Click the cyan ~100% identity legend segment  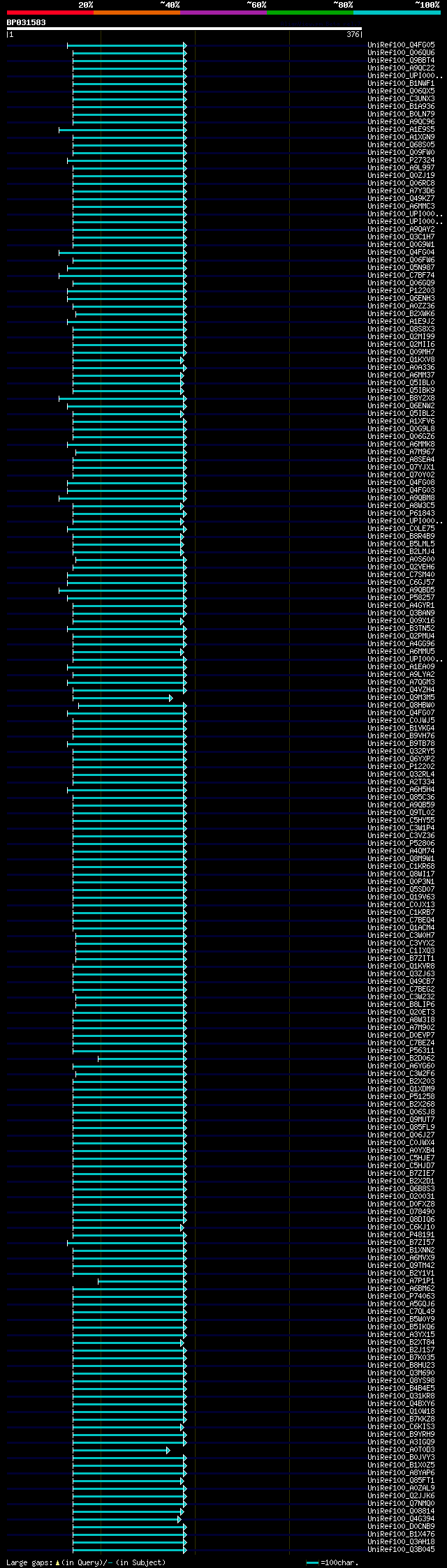397,13
